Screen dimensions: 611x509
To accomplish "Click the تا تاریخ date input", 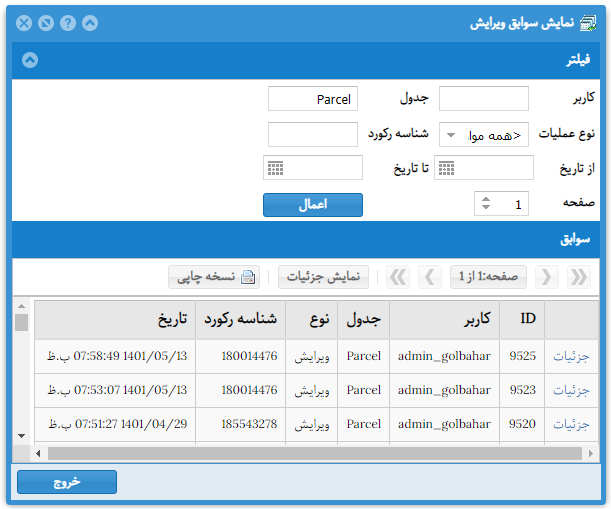I will tap(313, 168).
